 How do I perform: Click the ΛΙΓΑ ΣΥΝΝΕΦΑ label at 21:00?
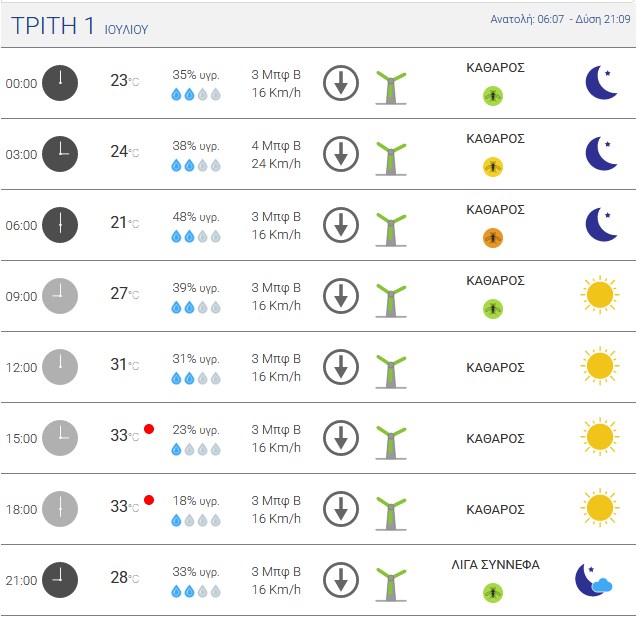(x=496, y=565)
